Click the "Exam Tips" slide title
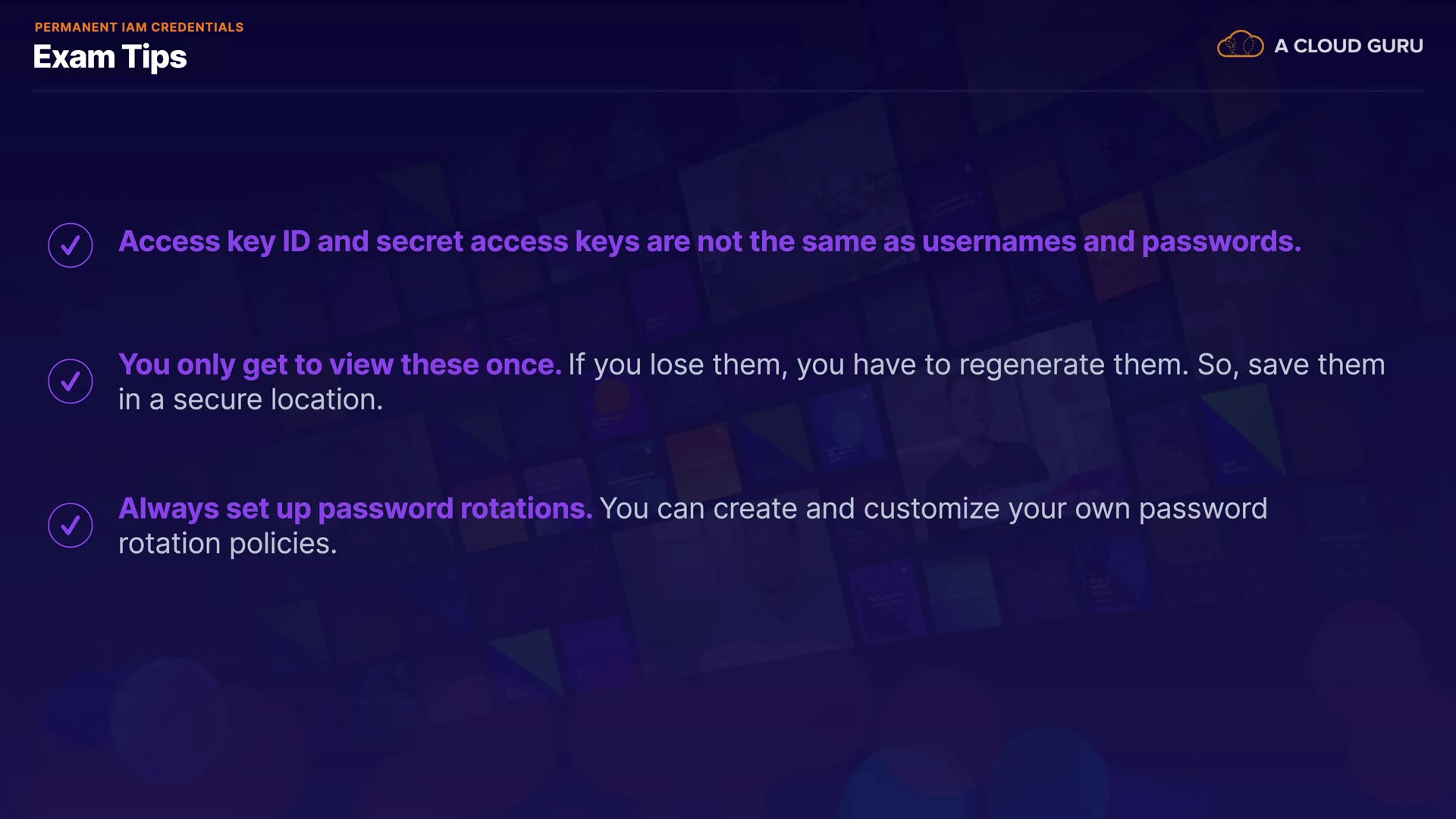This screenshot has width=1456, height=819. tap(110, 58)
